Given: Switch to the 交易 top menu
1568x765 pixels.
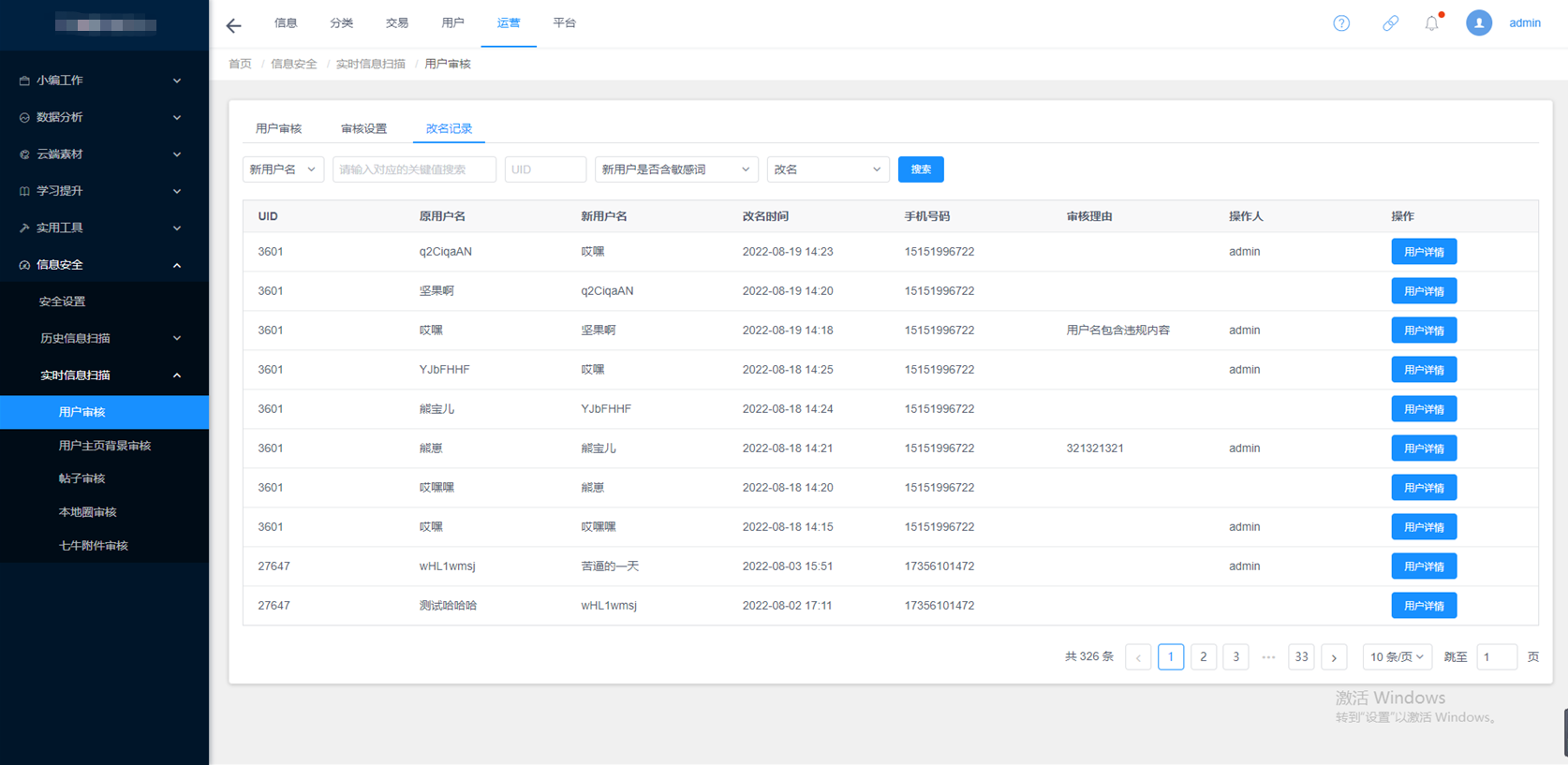Looking at the screenshot, I should tap(397, 23).
